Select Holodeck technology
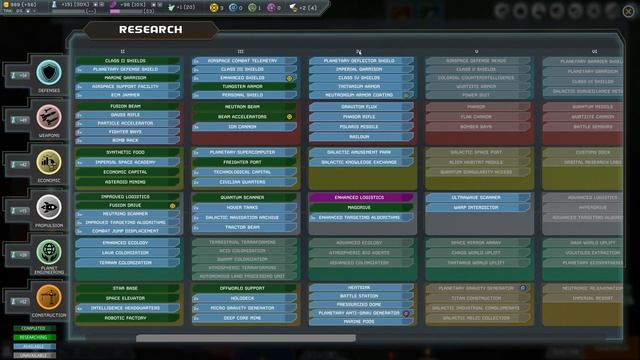Viewport: 640px width, 360px height. [x=244, y=298]
